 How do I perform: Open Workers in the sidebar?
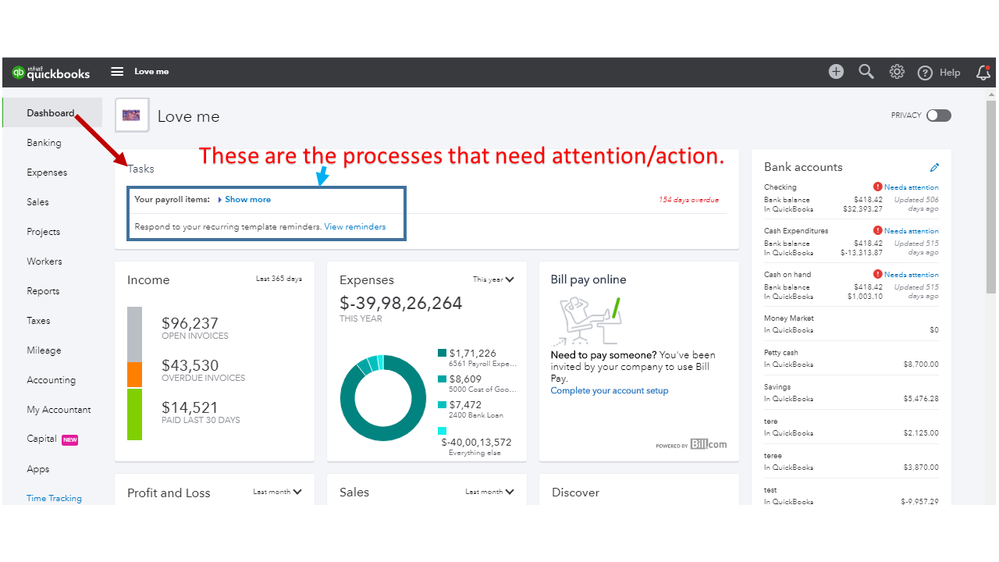(x=44, y=261)
